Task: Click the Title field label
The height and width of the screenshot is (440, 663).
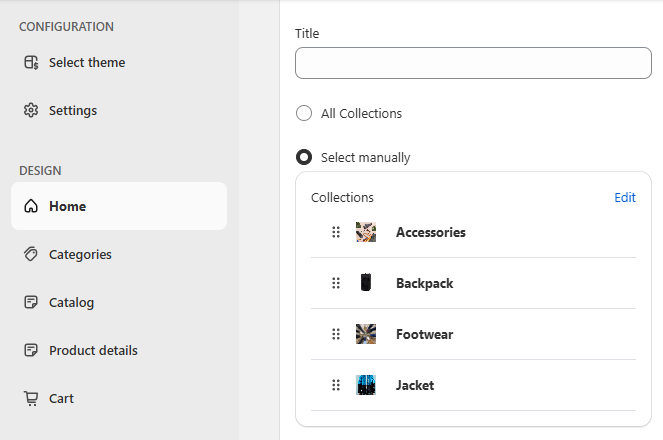Action: pyautogui.click(x=307, y=33)
